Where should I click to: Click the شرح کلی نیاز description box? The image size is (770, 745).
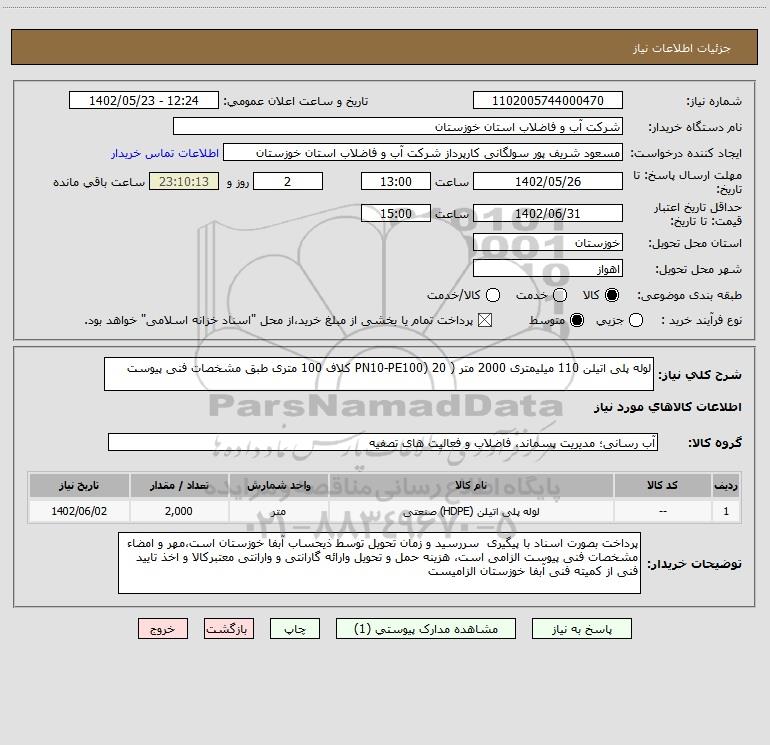pyautogui.click(x=379, y=374)
